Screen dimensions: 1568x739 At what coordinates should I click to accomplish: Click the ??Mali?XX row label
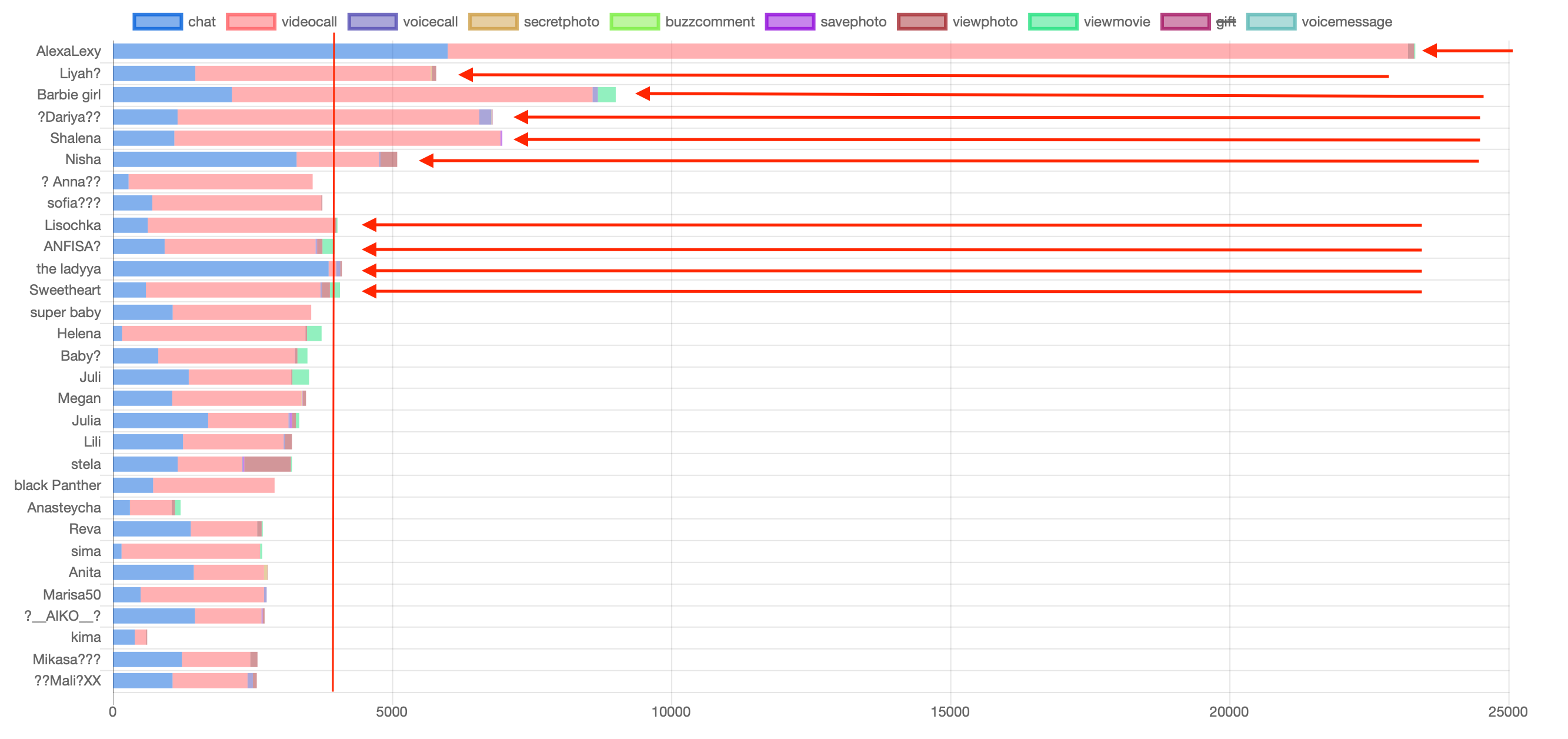[67, 681]
